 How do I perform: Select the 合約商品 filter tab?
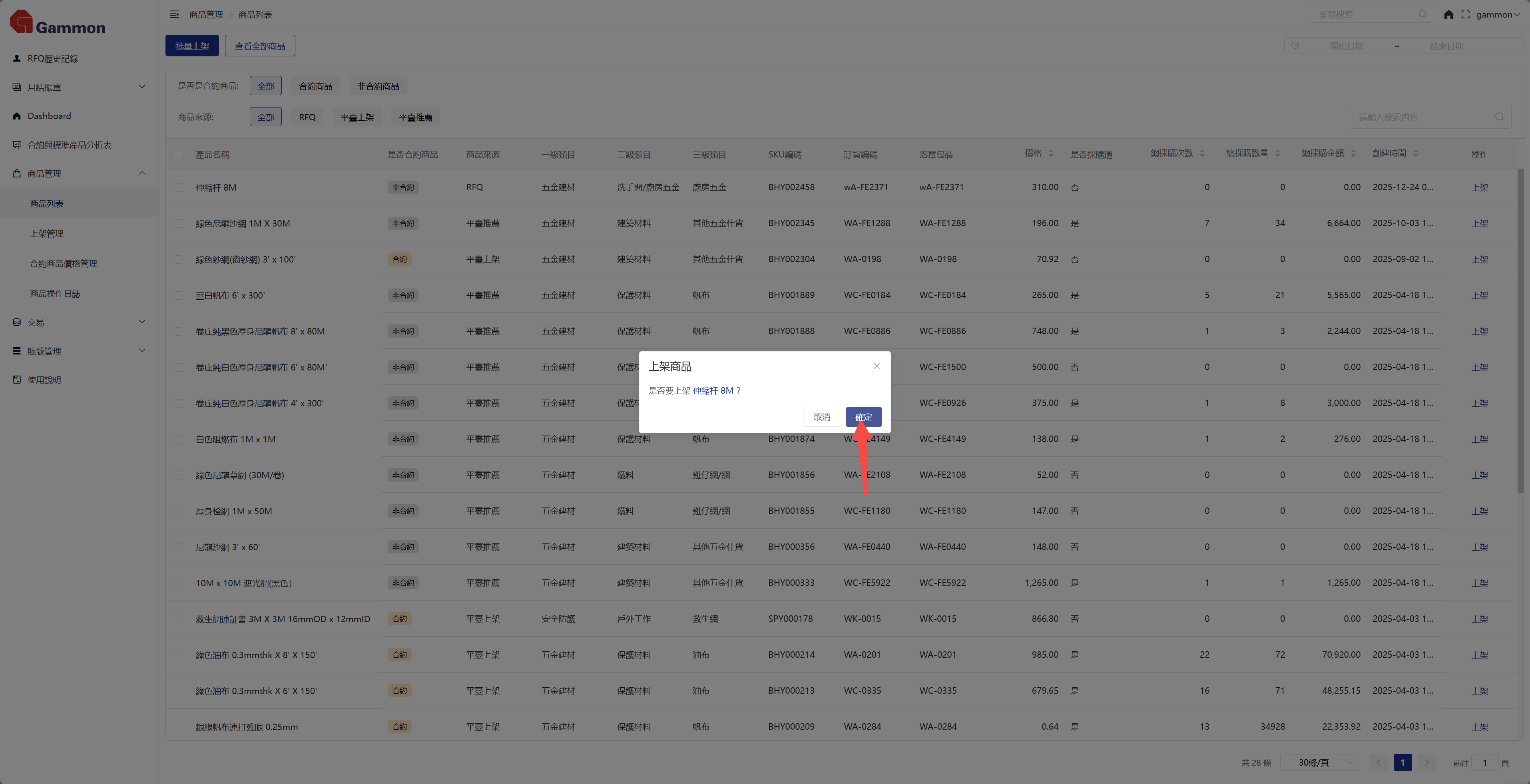click(315, 86)
